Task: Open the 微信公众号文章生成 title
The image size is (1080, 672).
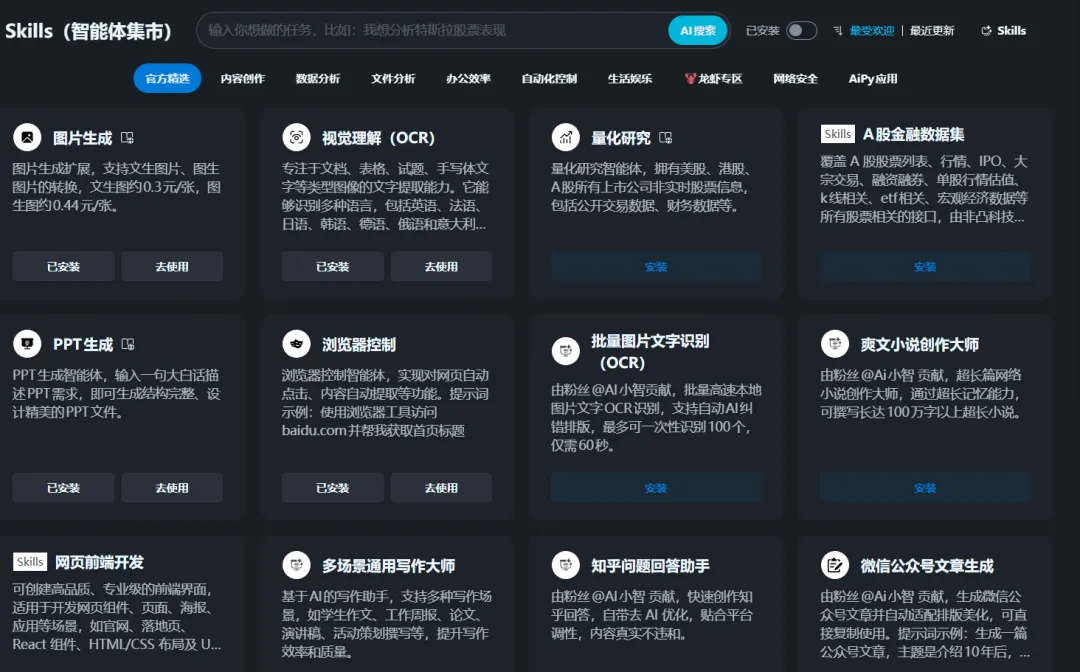Action: coord(927,565)
